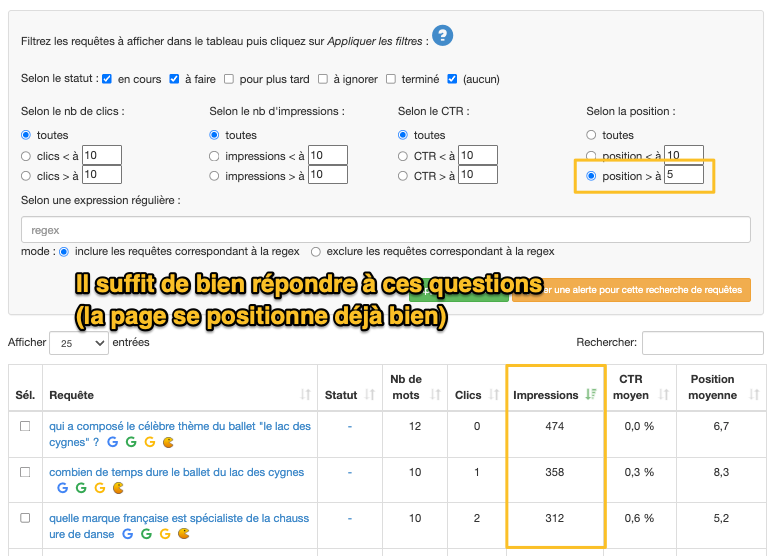Select the 'CTR < à' radio button
The image size is (775, 556).
click(403, 156)
